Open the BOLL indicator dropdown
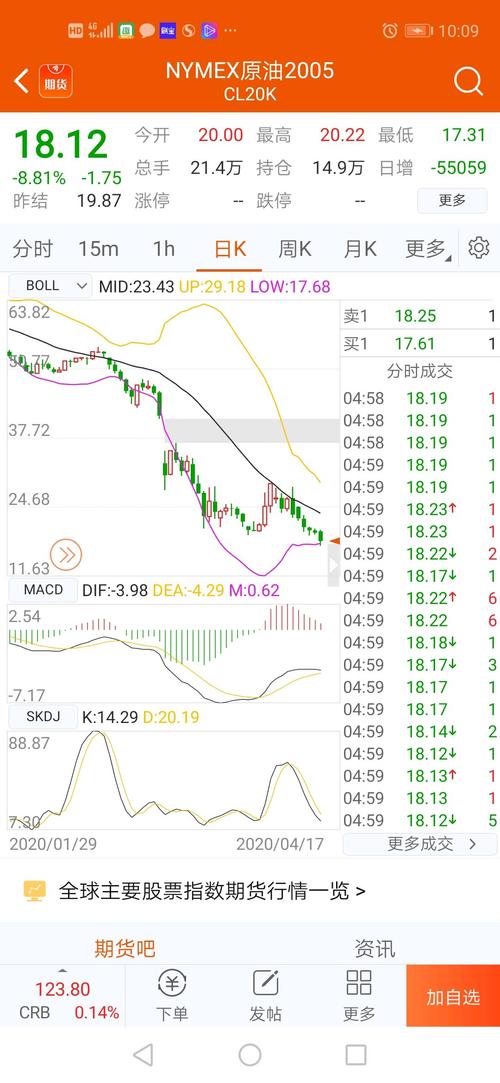This screenshot has height=1083, width=500. tap(50, 285)
